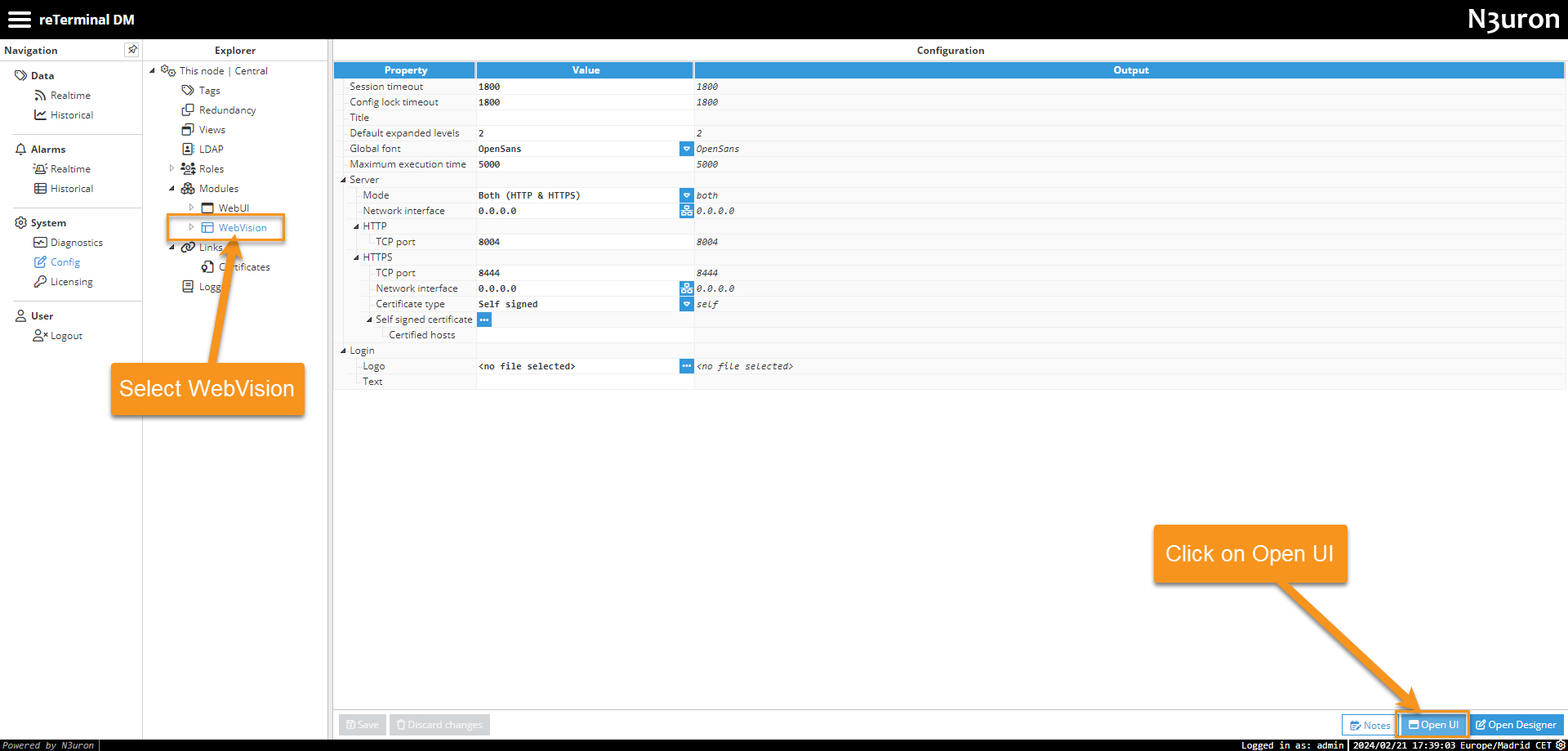
Task: Click the Certificates icon in Explorer
Action: coord(207,267)
